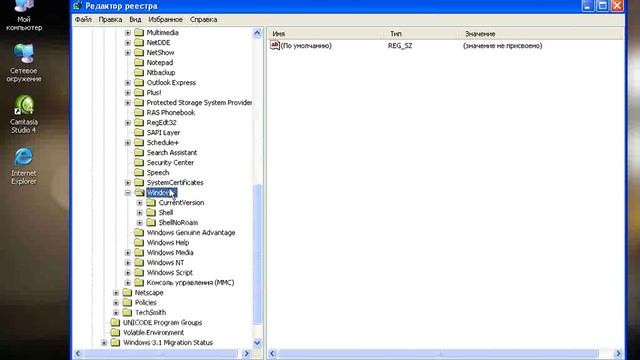Screen dimensions: 640x360
Task: Click the Значение column header
Action: (542, 33)
